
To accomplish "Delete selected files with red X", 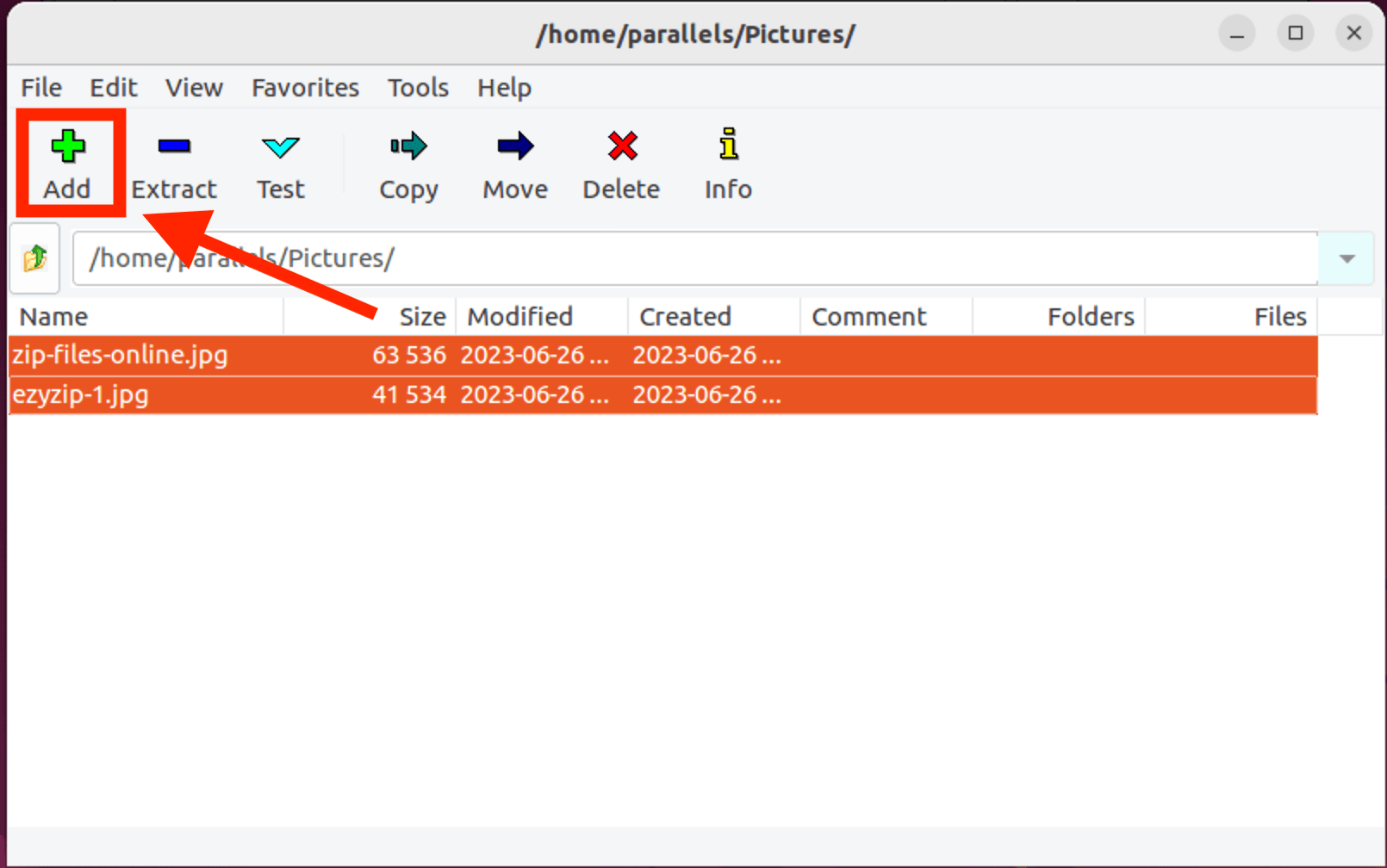I will 621,147.
